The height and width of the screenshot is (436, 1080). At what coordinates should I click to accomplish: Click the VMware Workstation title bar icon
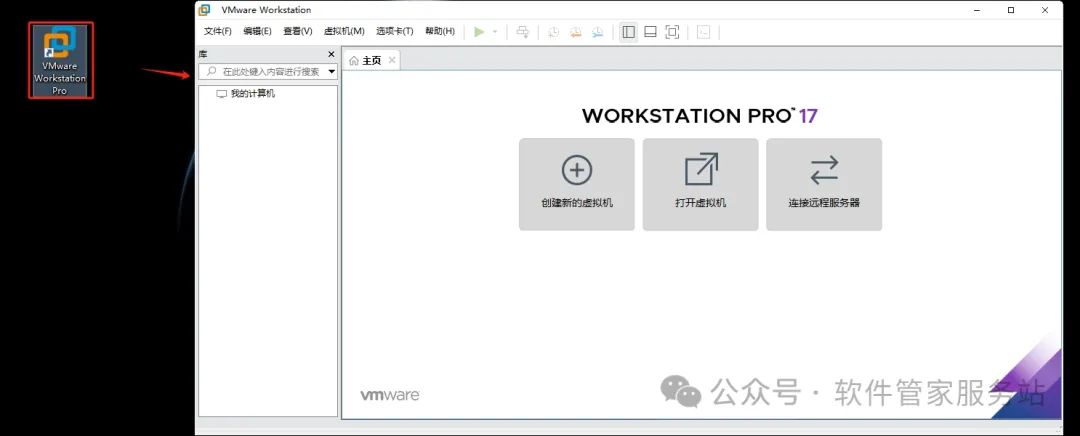click(x=204, y=10)
